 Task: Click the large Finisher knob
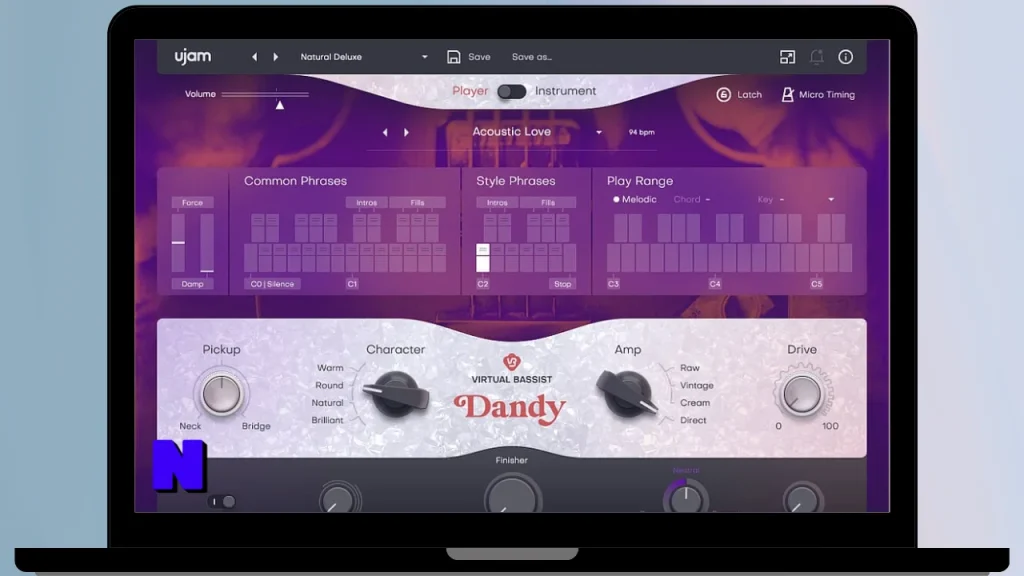[513, 494]
